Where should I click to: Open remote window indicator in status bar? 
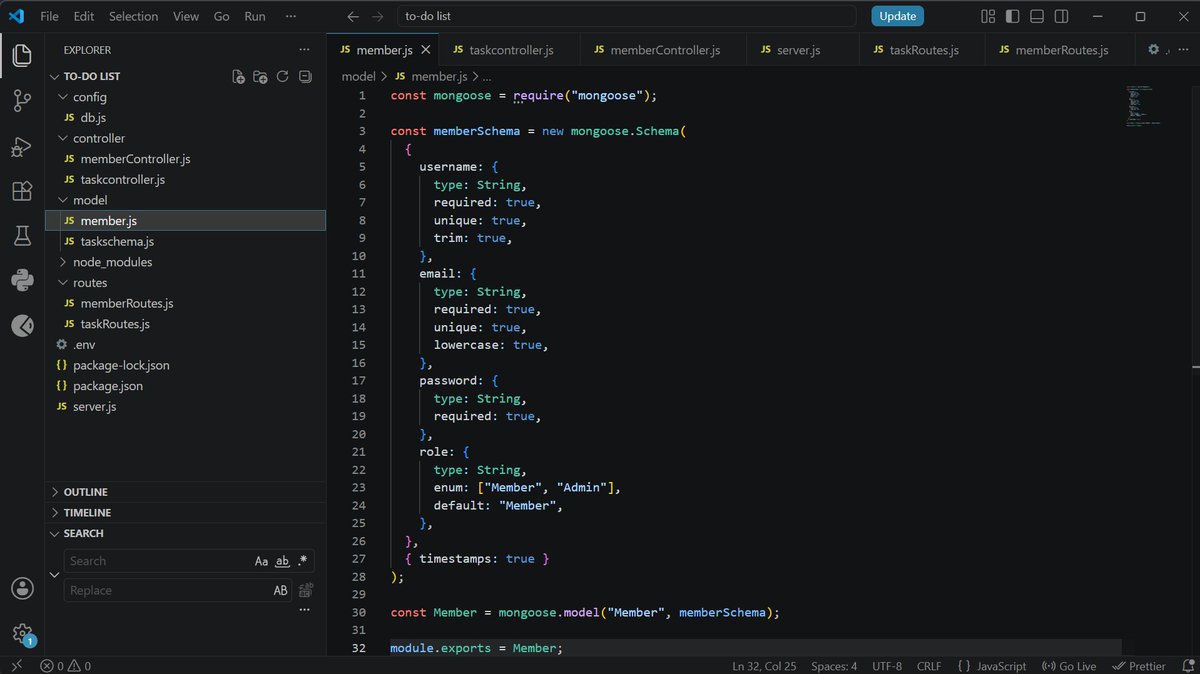click(16, 666)
